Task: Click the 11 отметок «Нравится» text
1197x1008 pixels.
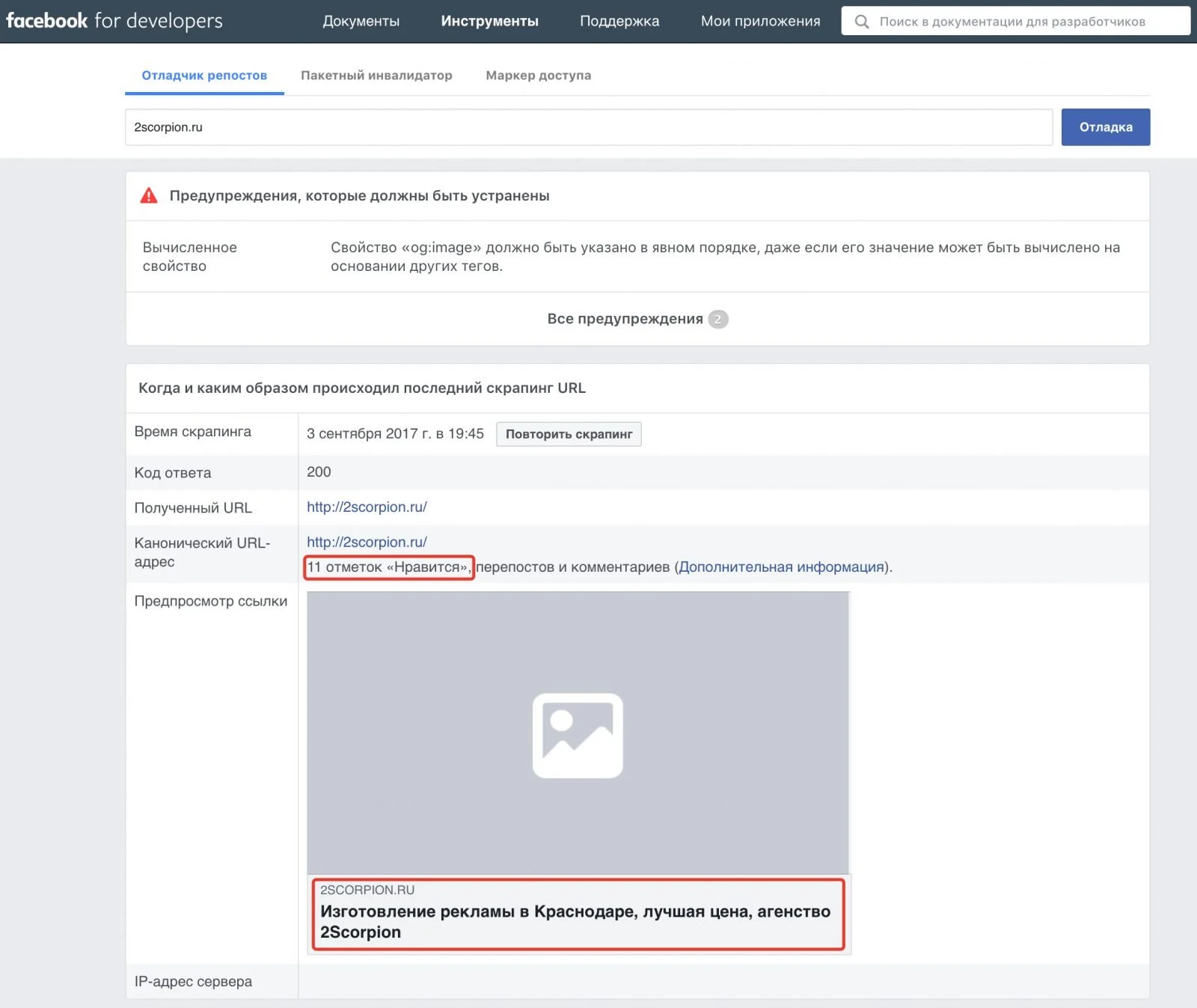Action: point(389,567)
